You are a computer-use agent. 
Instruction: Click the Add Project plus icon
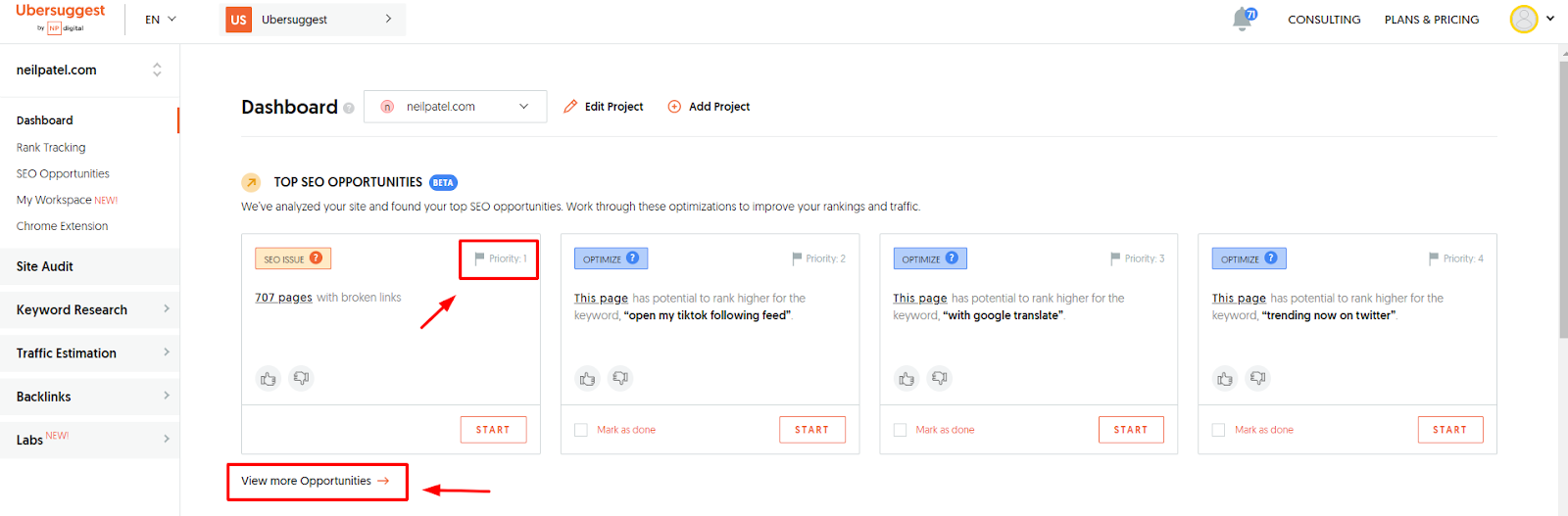674,107
